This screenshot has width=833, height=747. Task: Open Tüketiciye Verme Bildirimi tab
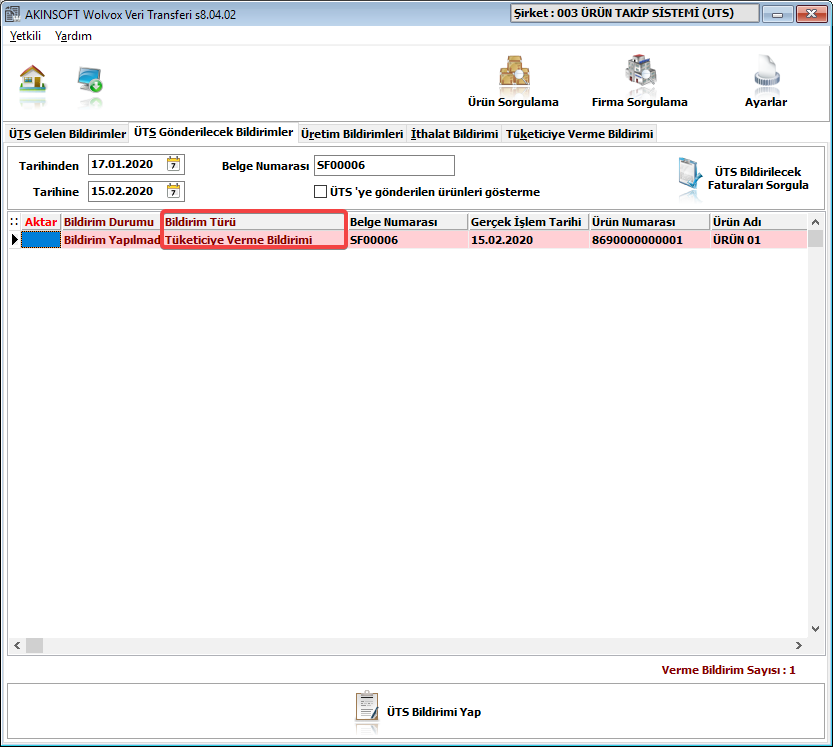(580, 134)
